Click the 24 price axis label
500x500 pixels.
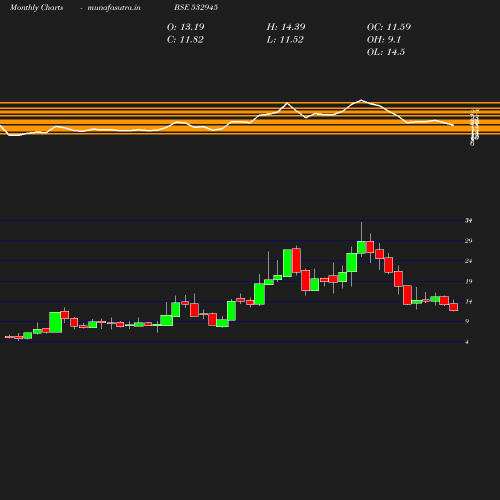[x=469, y=261]
